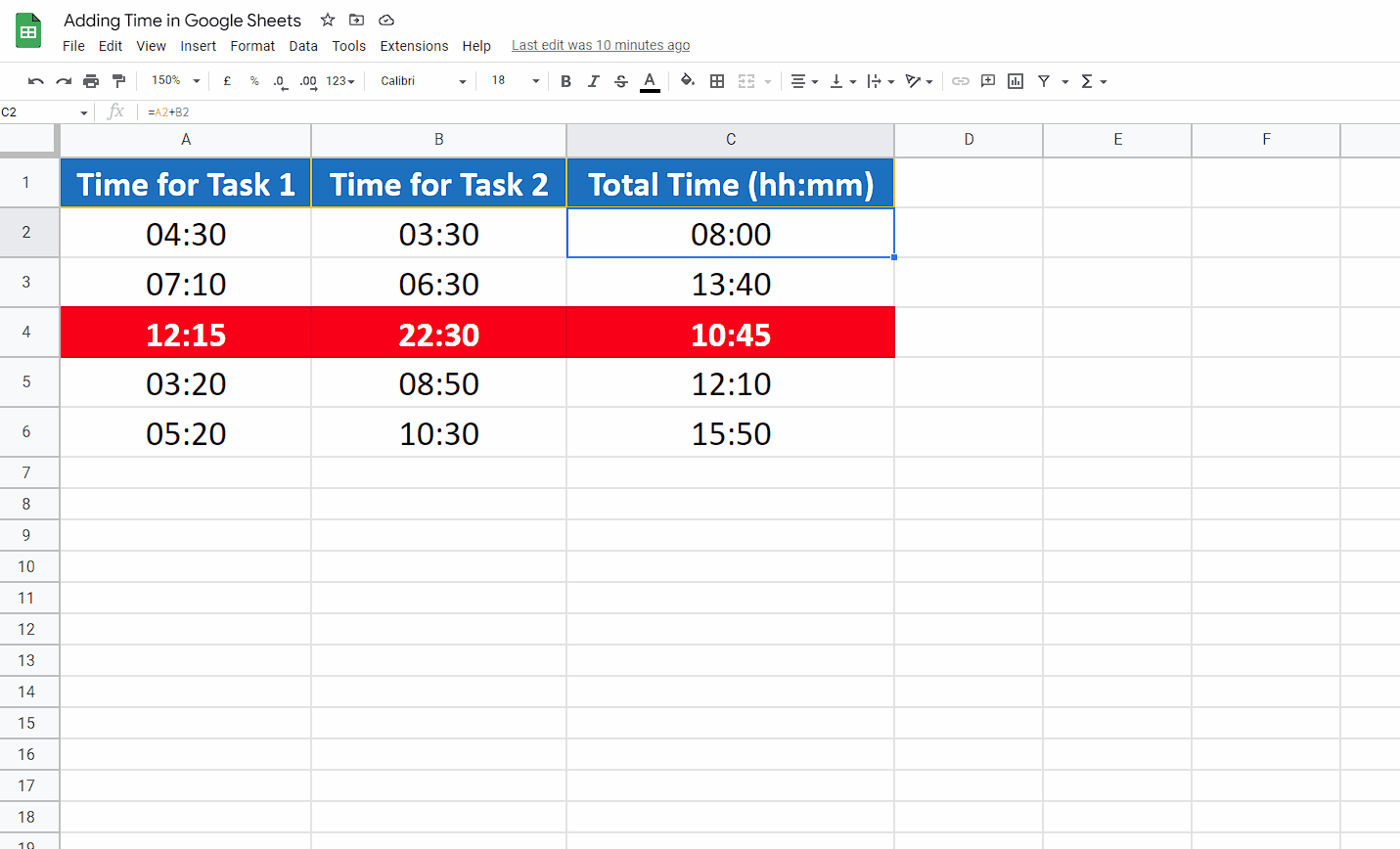Open the Borders tool
This screenshot has height=849, width=1400.
tap(717, 81)
